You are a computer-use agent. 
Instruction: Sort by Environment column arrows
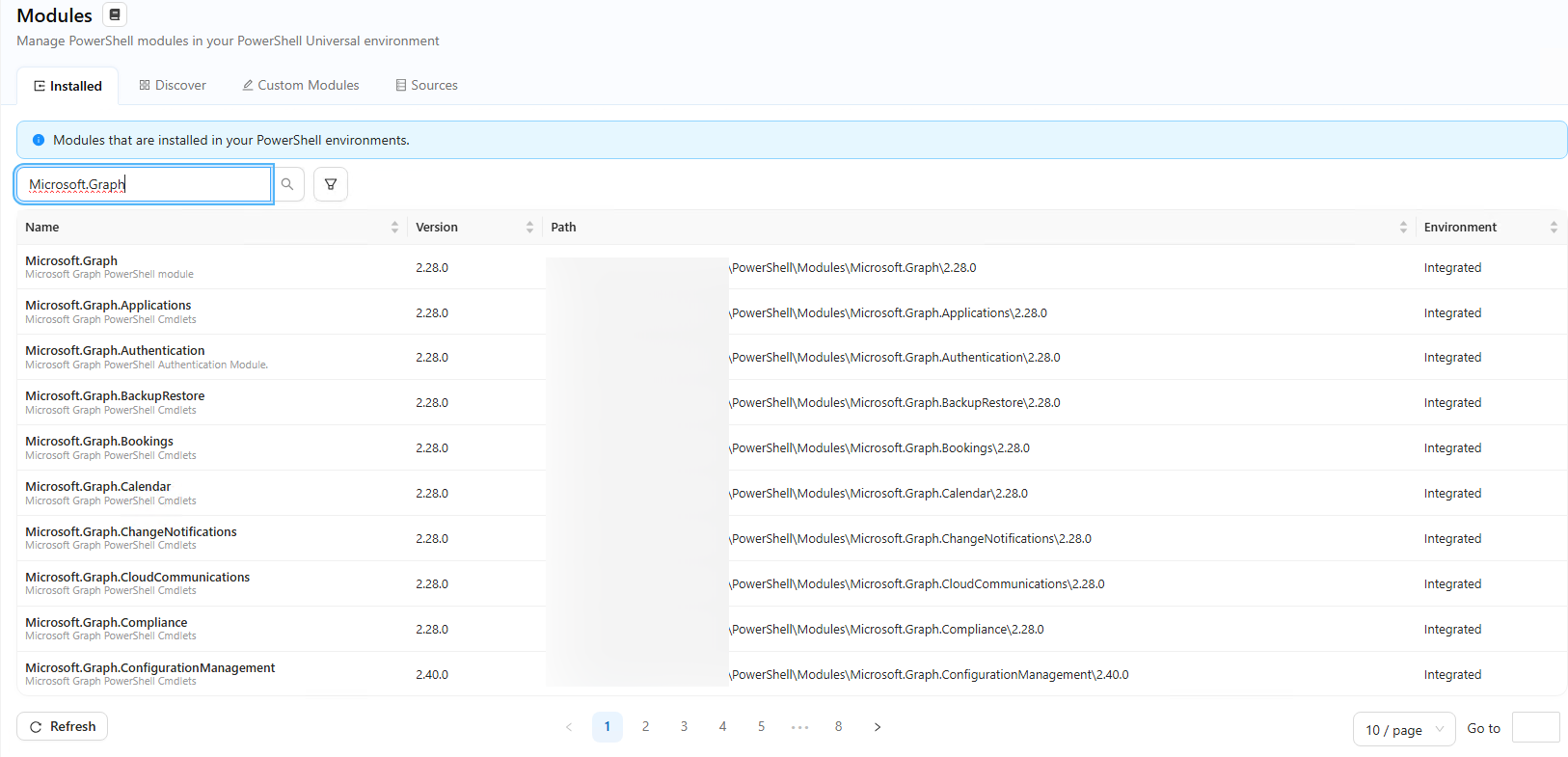point(1554,228)
